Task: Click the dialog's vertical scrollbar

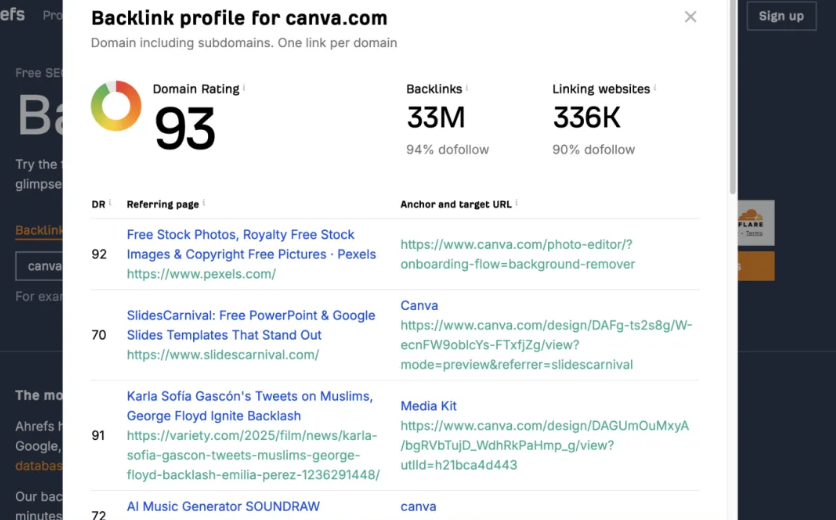Action: click(732, 100)
